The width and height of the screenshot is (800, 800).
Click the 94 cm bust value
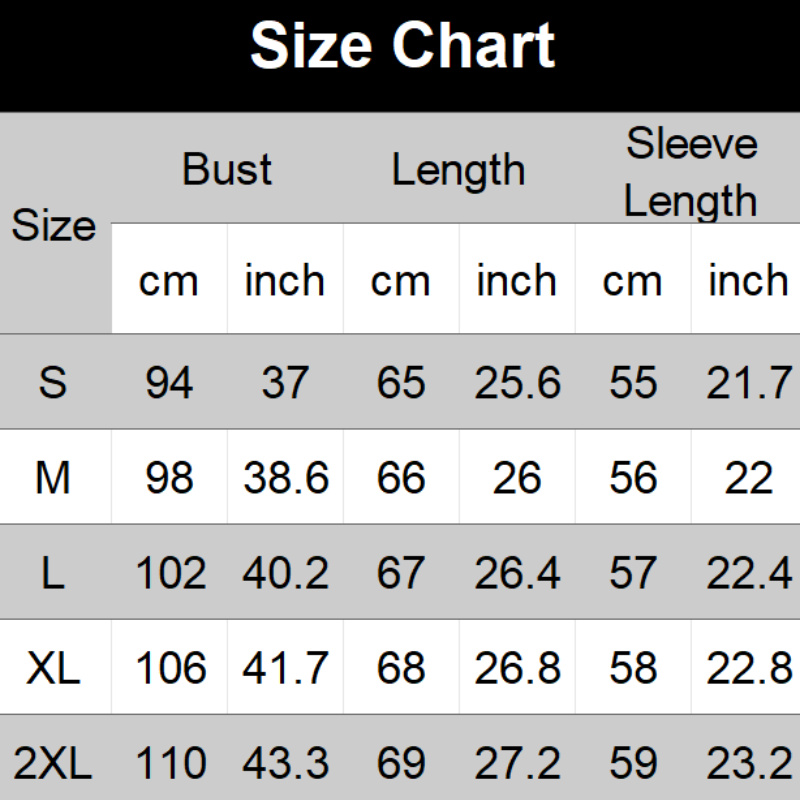(168, 383)
